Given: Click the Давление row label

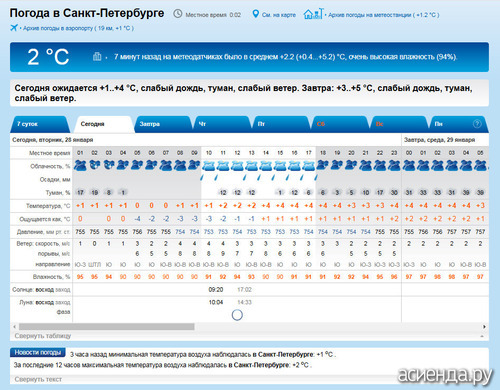Looking at the screenshot, I should tap(45, 232).
